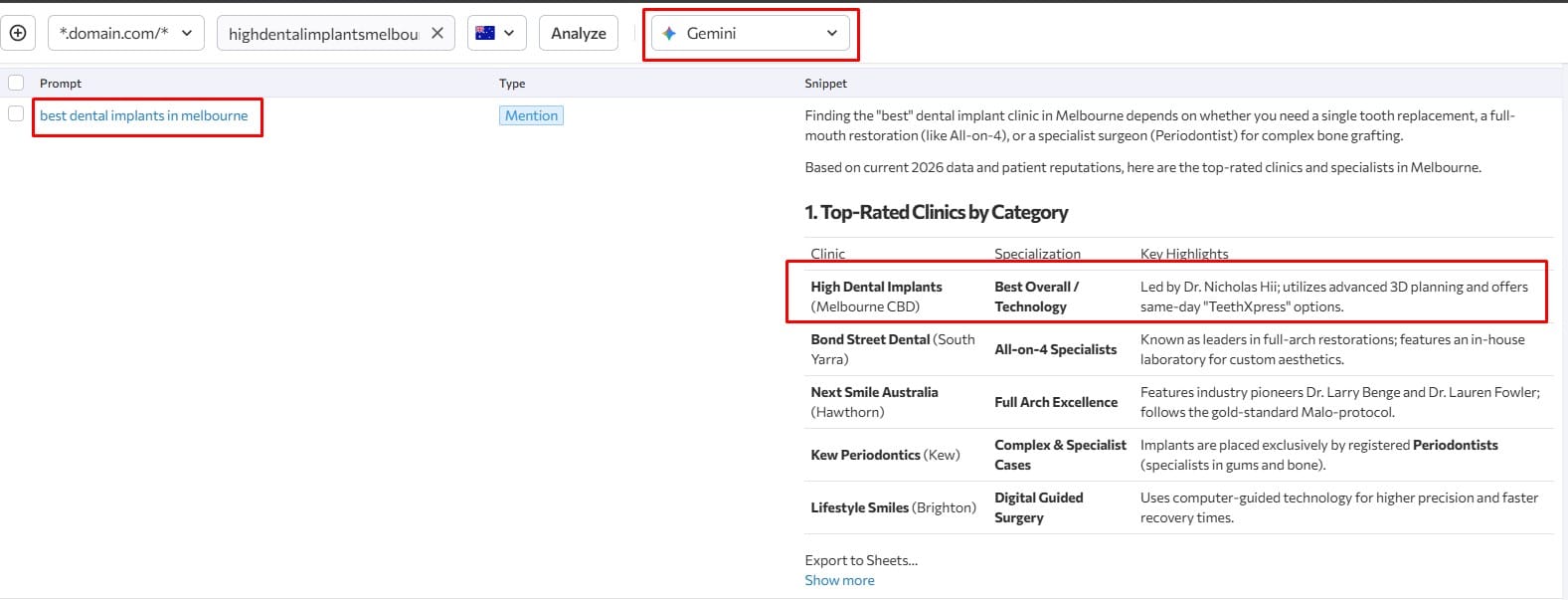Click the add (plus) circle icon
Screen dimensions: 1568x600
tap(18, 33)
